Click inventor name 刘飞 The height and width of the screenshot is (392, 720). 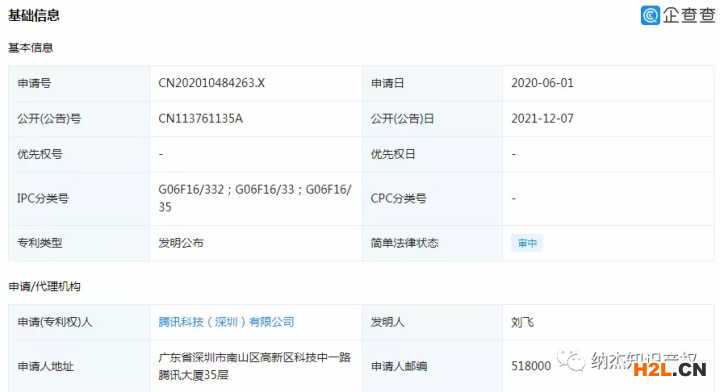point(523,322)
